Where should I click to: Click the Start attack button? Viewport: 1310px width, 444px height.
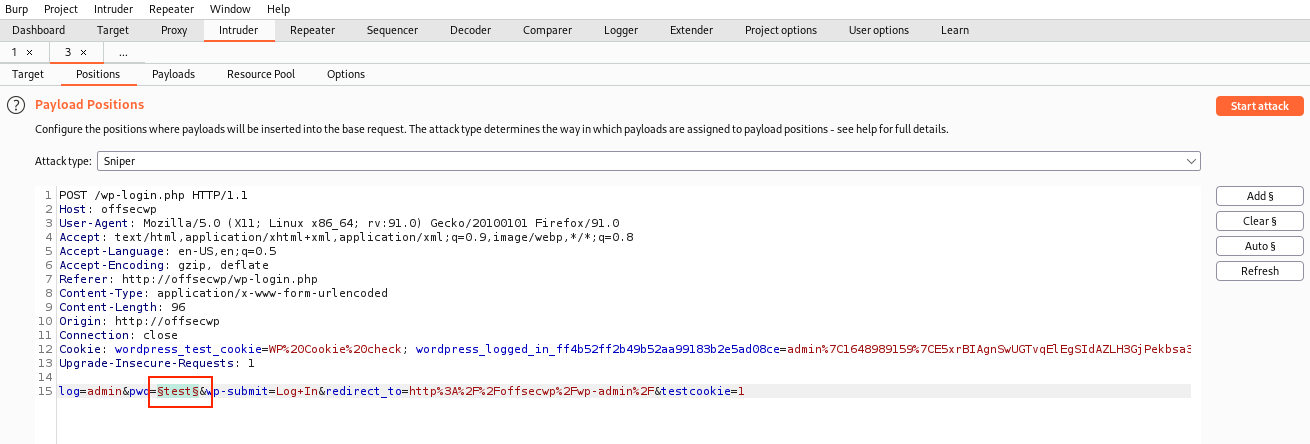1259,106
